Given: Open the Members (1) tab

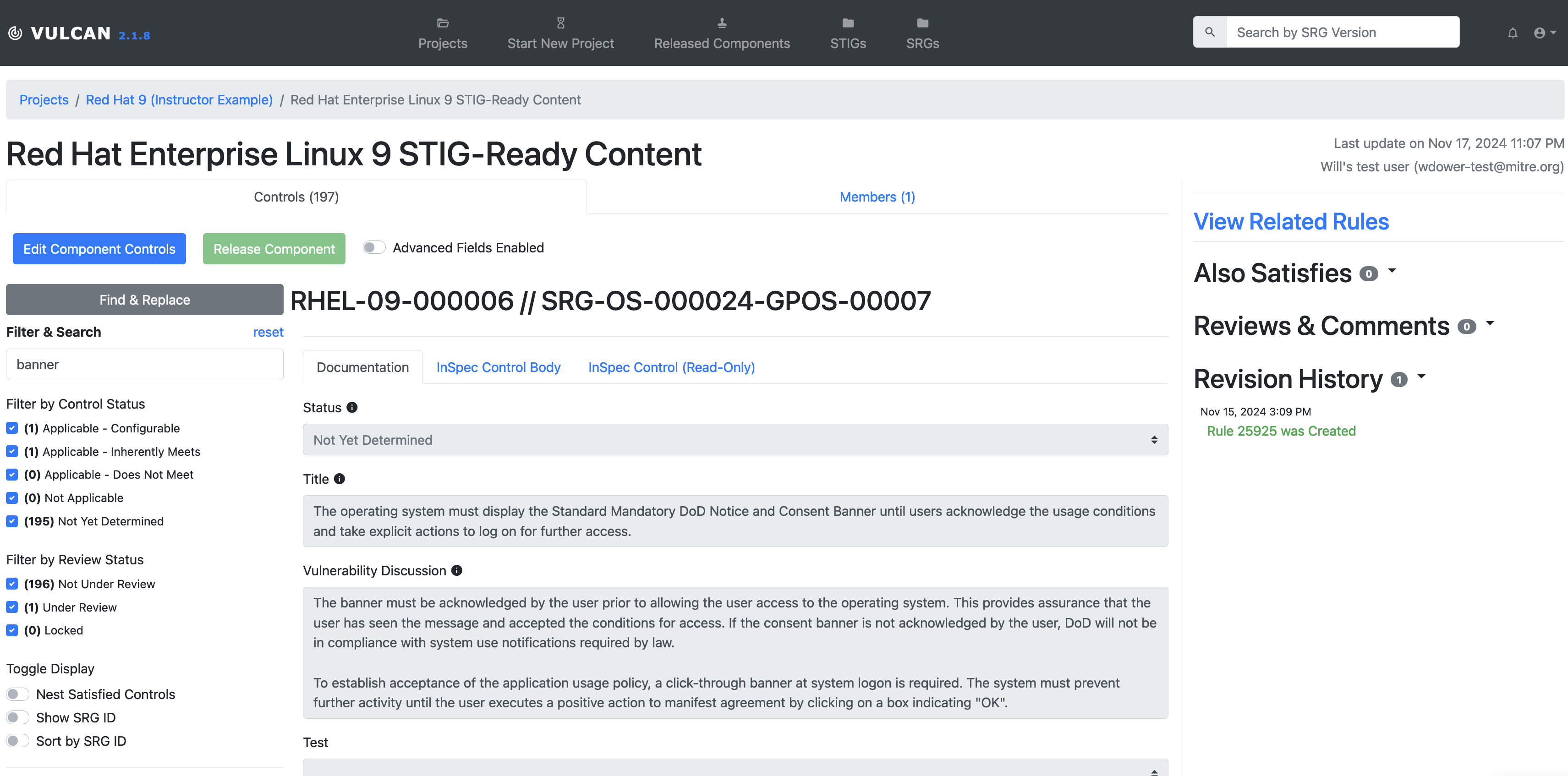Looking at the screenshot, I should pos(877,197).
